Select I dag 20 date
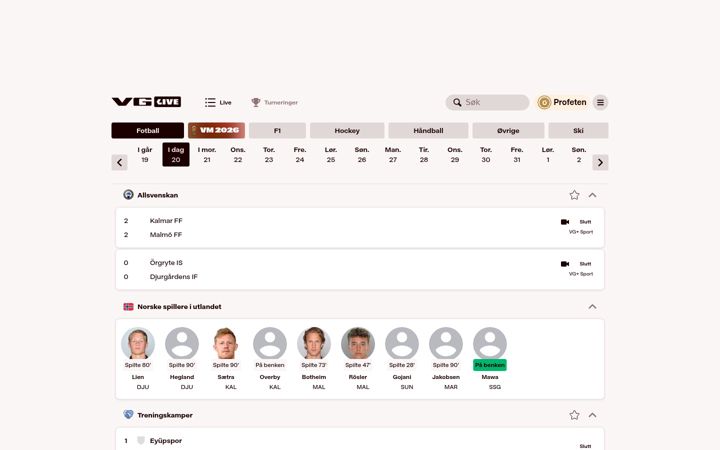Screen dimensions: 720x450 (176, 154)
